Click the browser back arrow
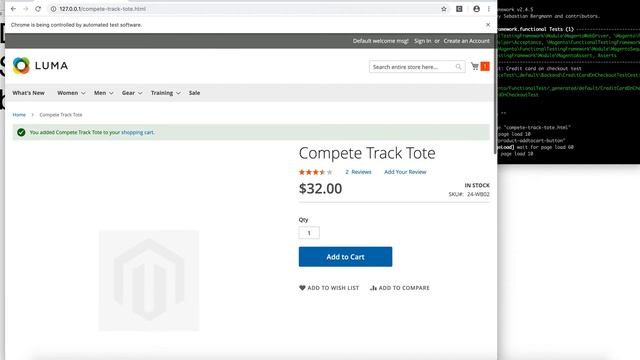The image size is (640, 360). pyautogui.click(x=13, y=9)
